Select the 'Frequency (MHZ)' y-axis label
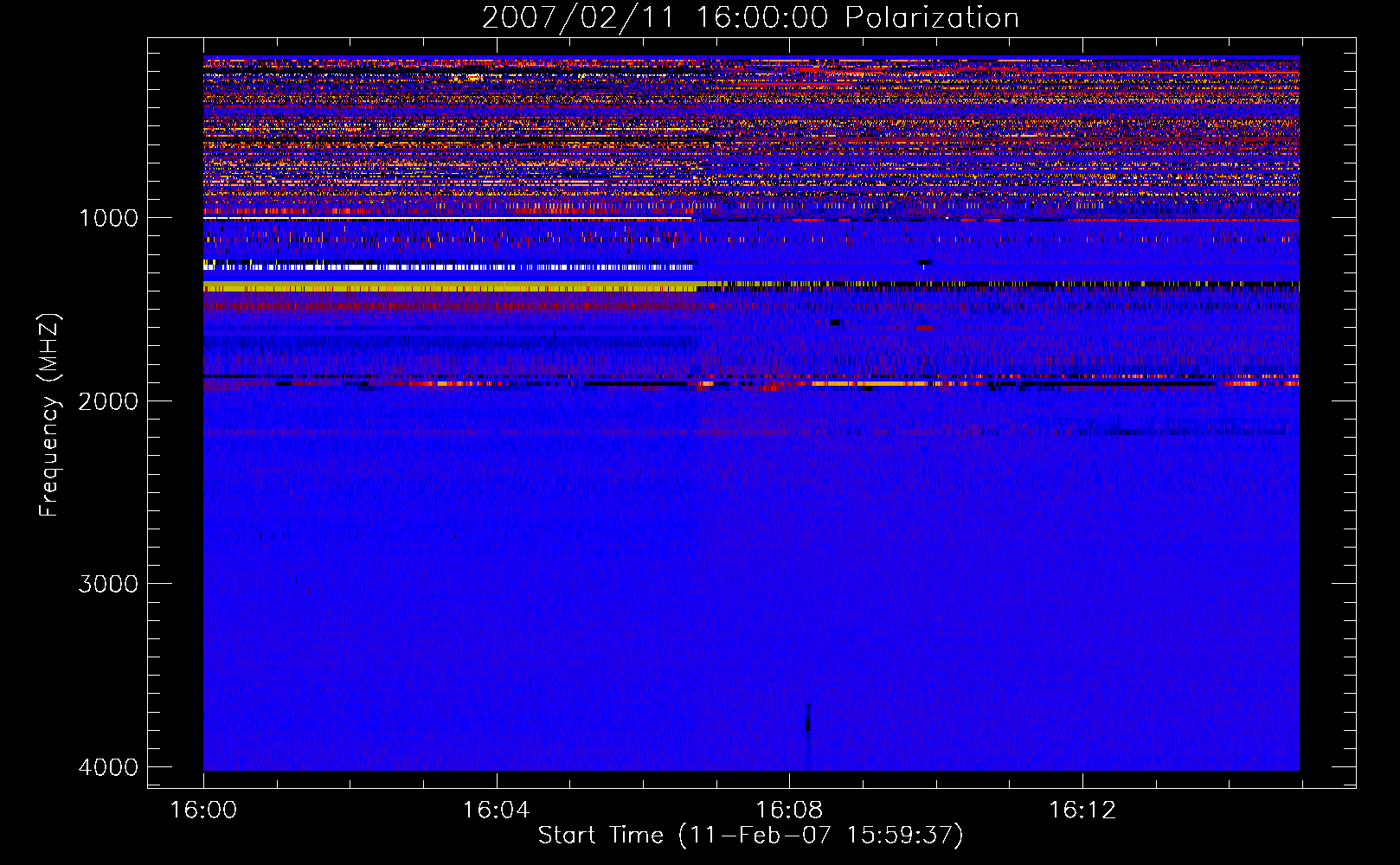The width and height of the screenshot is (1400, 865). click(x=50, y=415)
